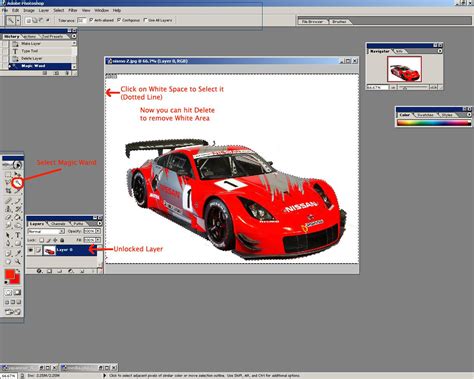This screenshot has width=474, height=379.
Task: Click add layer style button in Layers panel
Action: coord(39,271)
